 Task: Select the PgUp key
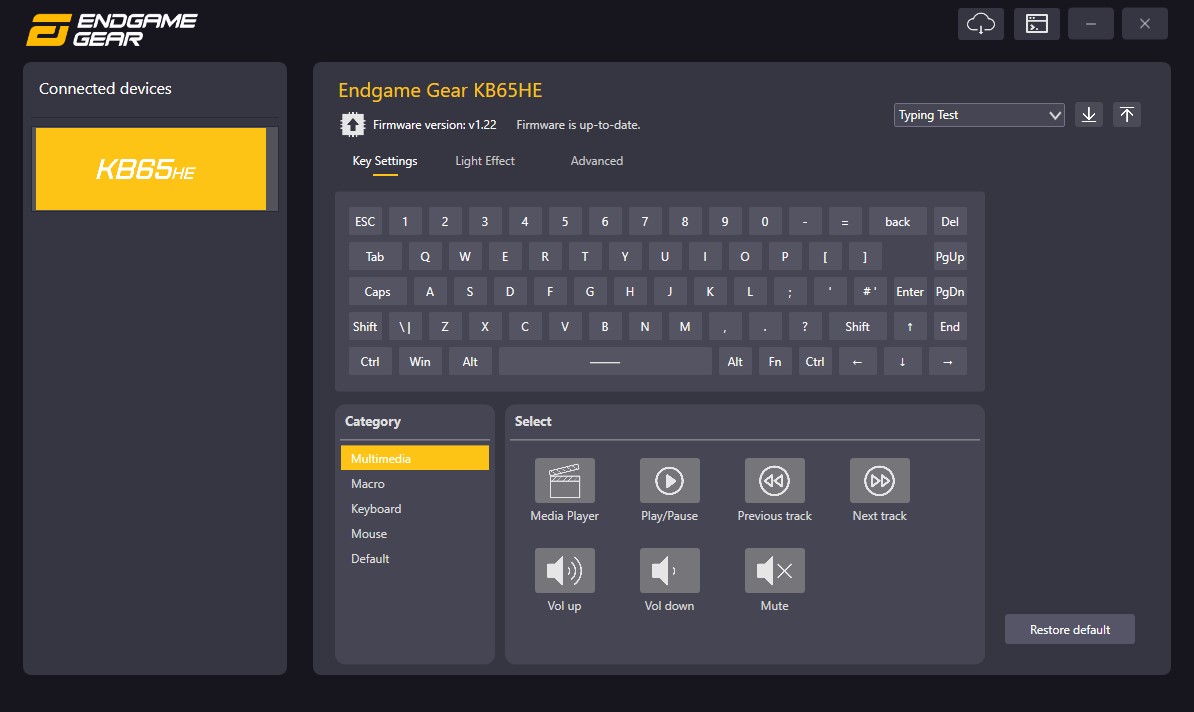point(950,257)
